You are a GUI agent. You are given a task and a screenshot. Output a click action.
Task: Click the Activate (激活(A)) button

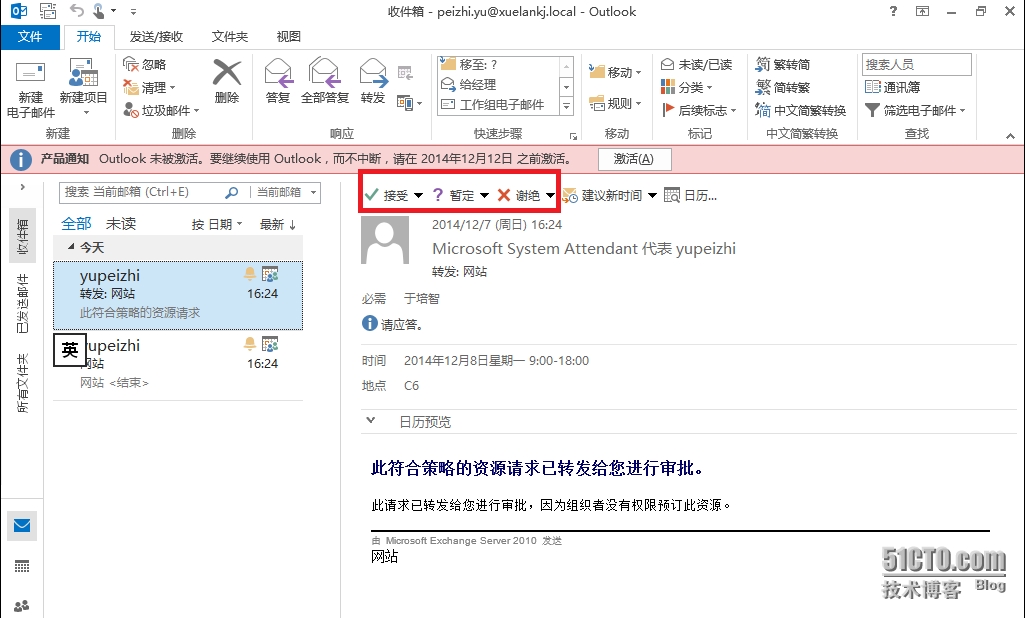pos(634,159)
